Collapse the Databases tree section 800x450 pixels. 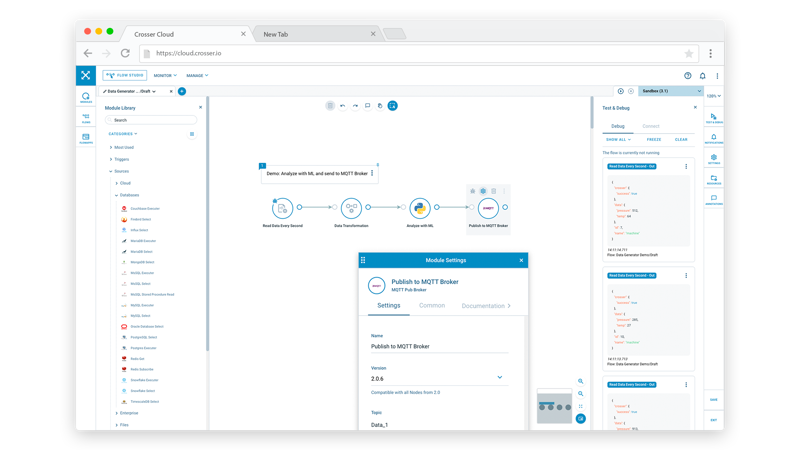117,195
